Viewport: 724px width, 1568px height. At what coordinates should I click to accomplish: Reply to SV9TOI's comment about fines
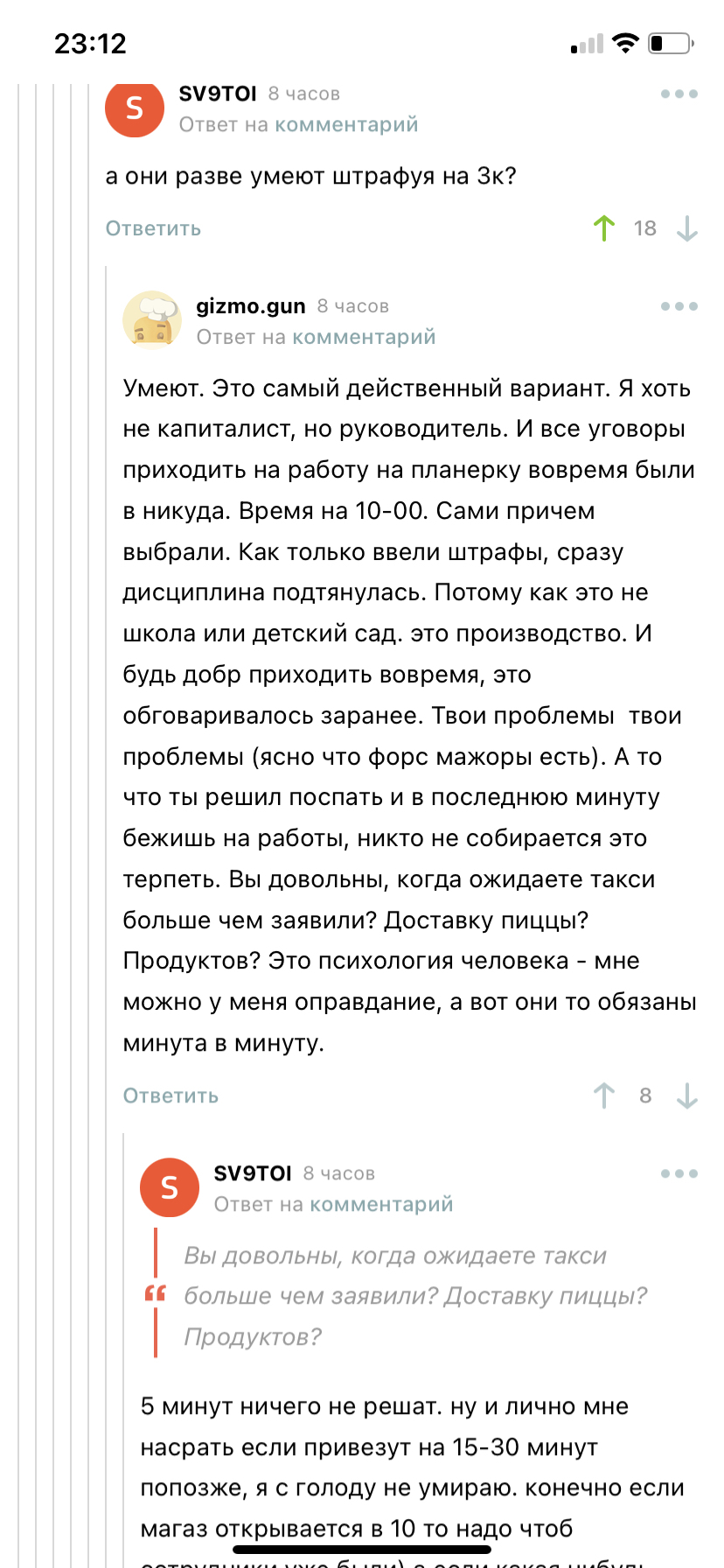pos(153,228)
